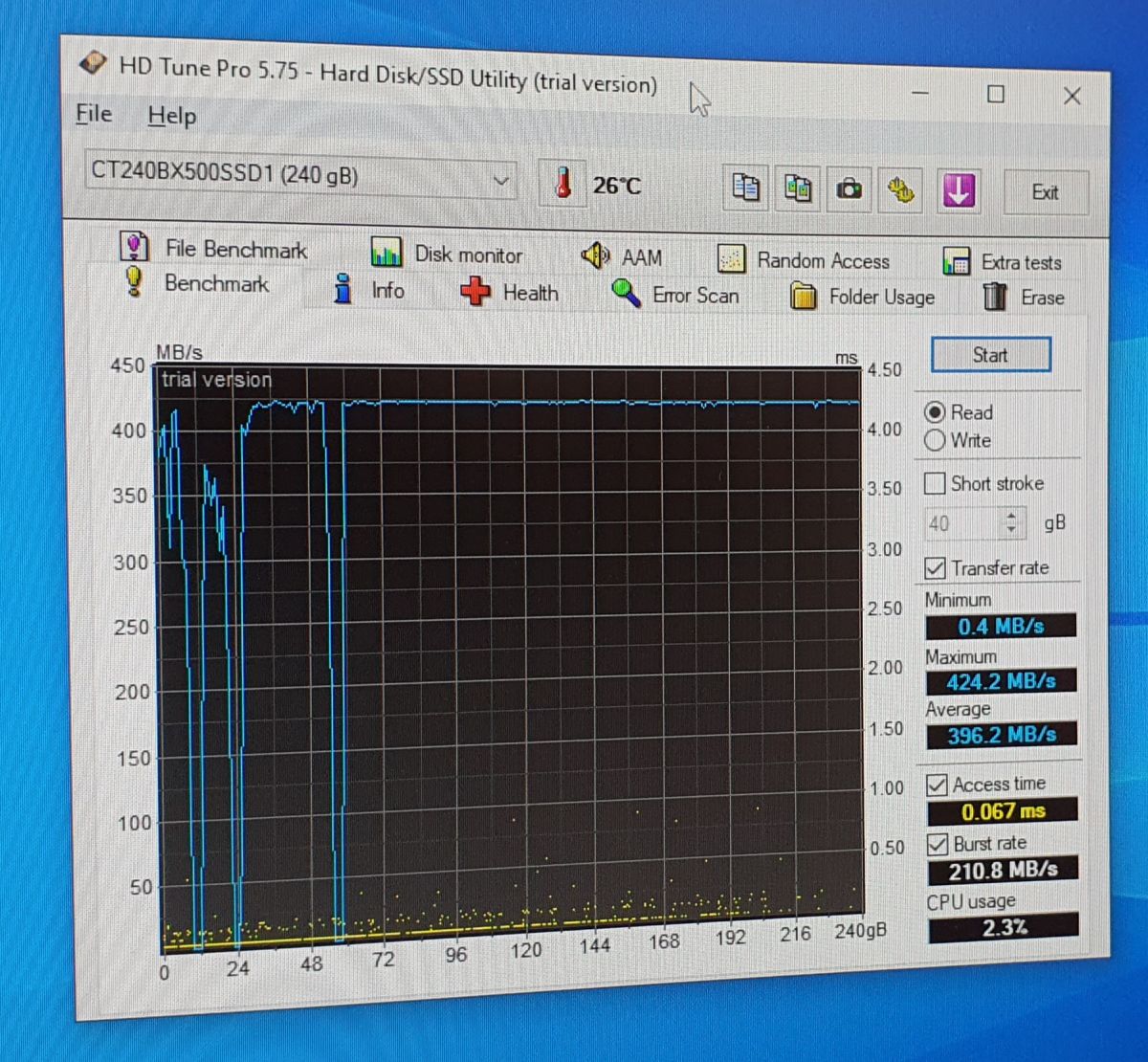
Task: Open the File menu
Action: [92, 113]
